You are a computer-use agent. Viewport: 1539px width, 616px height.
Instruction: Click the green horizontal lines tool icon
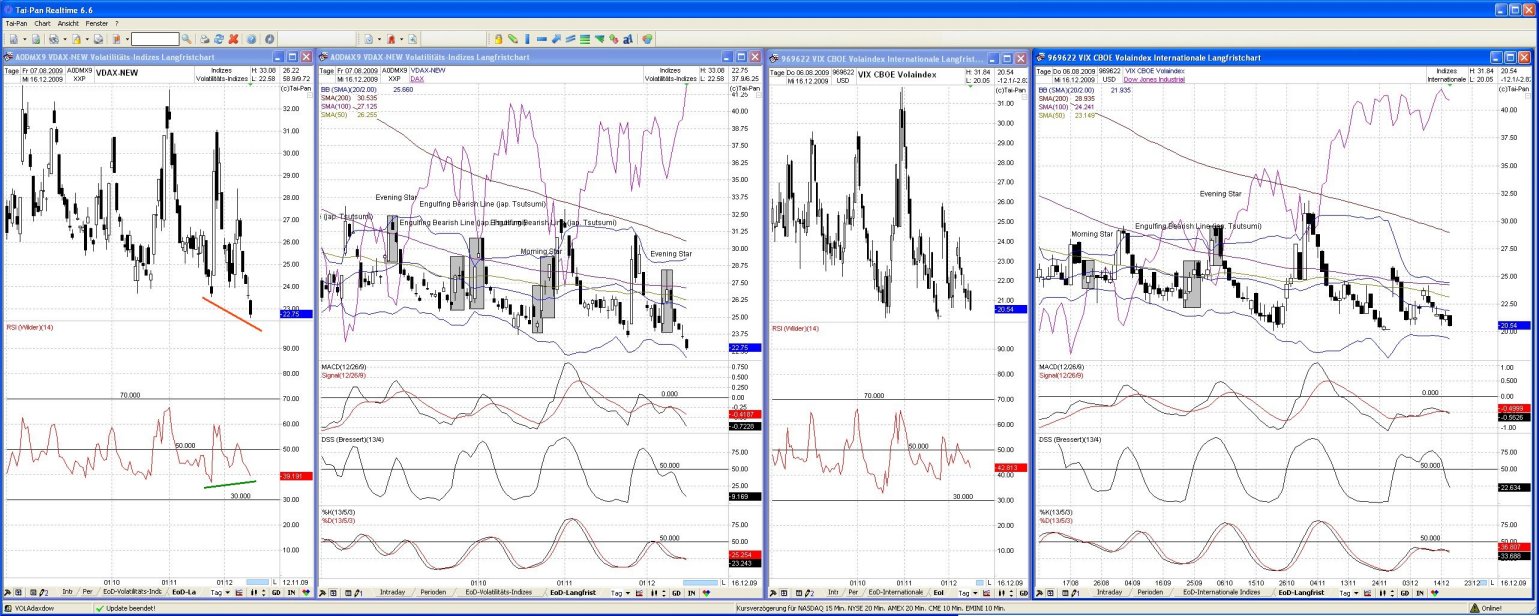[585, 39]
